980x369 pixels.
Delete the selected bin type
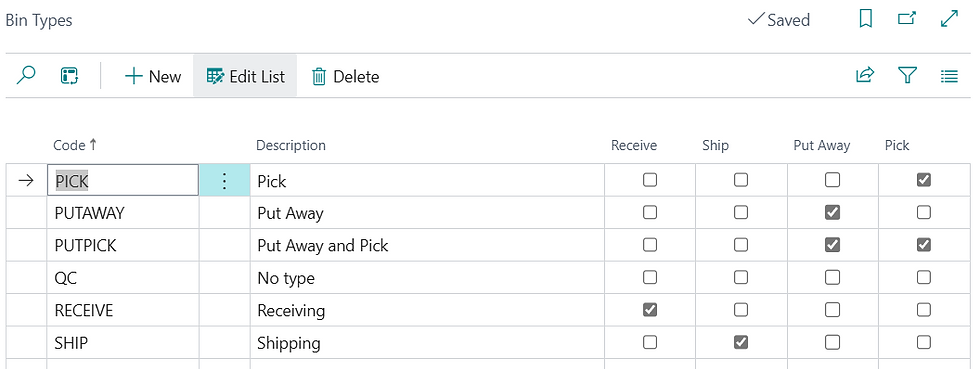[x=346, y=76]
